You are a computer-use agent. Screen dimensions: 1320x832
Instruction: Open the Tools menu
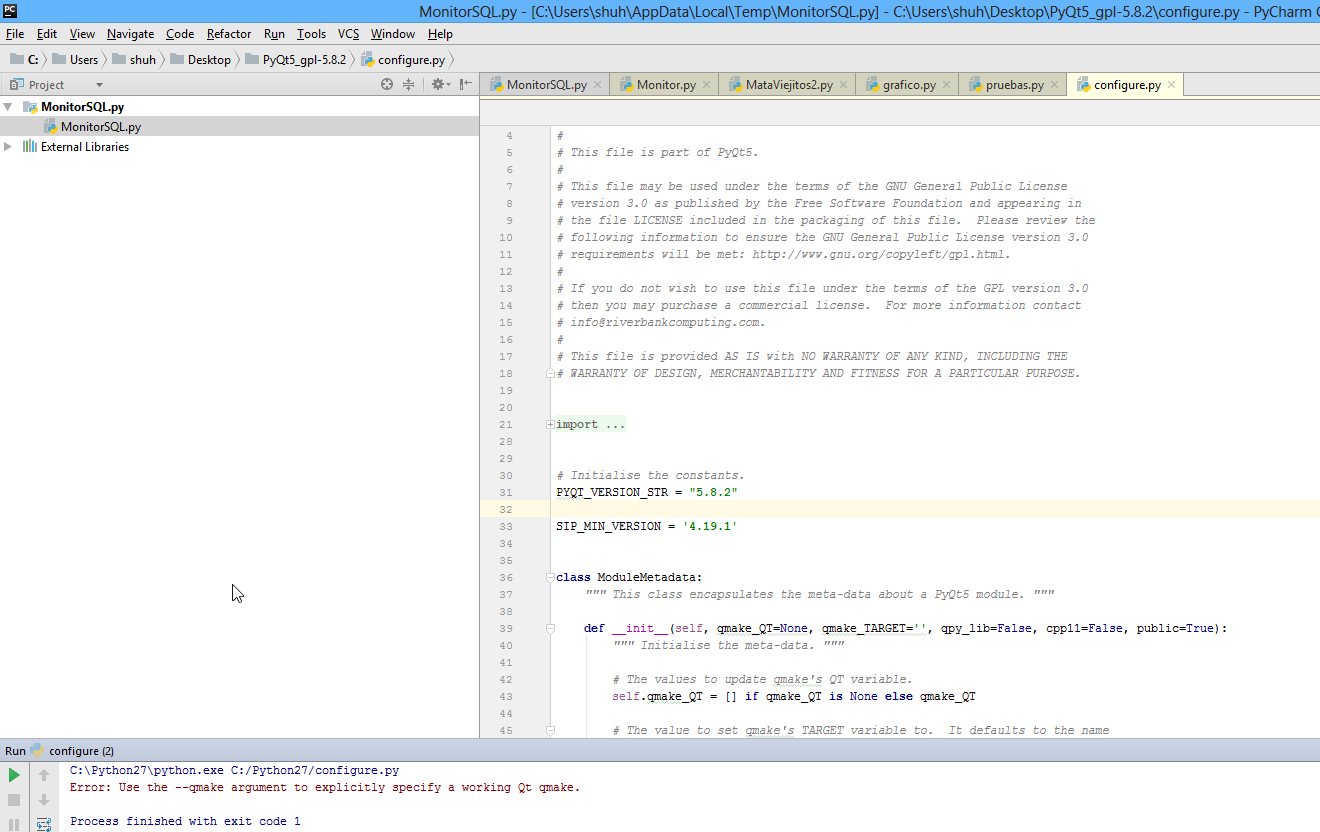coord(311,34)
